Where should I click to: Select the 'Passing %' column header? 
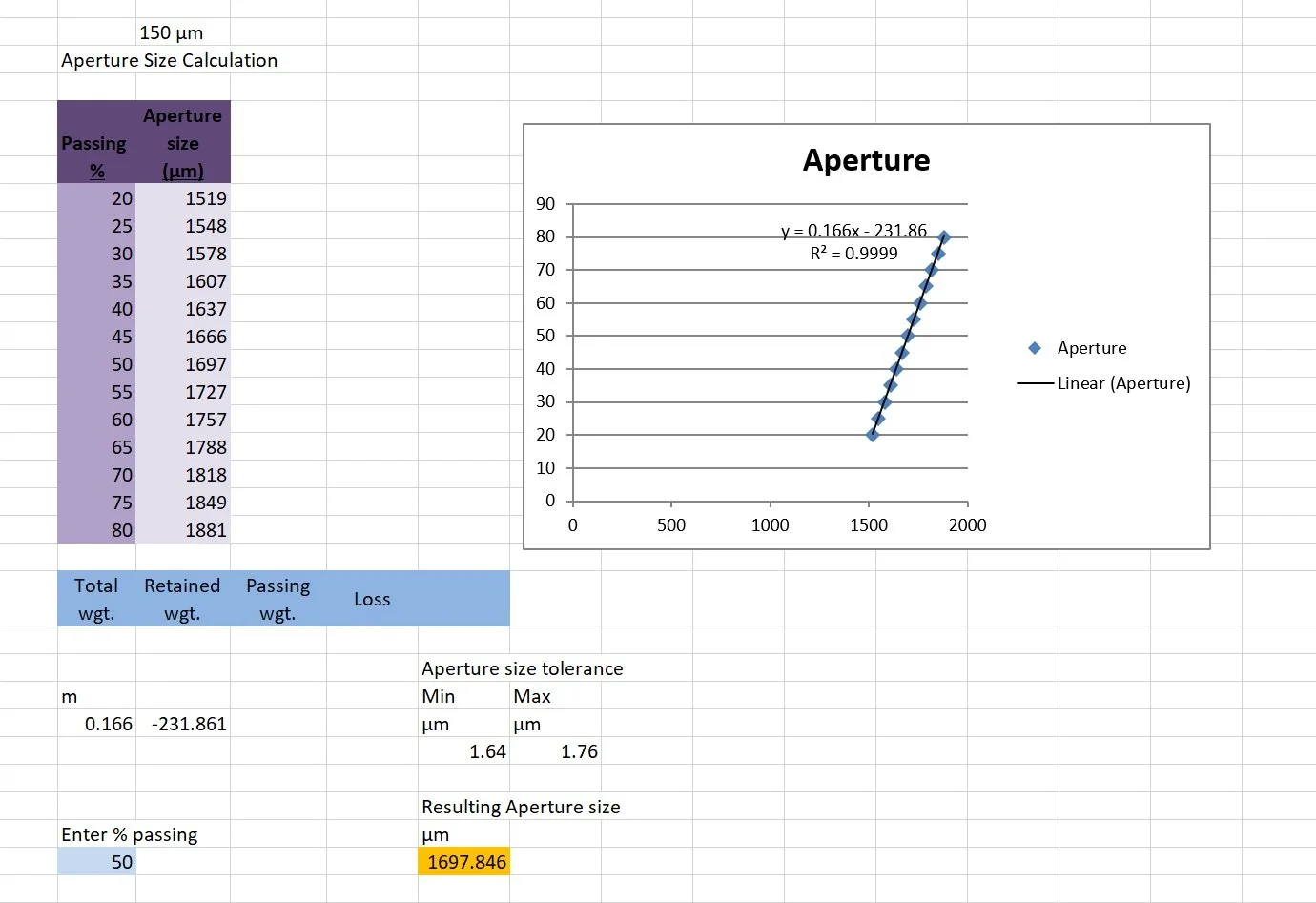point(96,142)
